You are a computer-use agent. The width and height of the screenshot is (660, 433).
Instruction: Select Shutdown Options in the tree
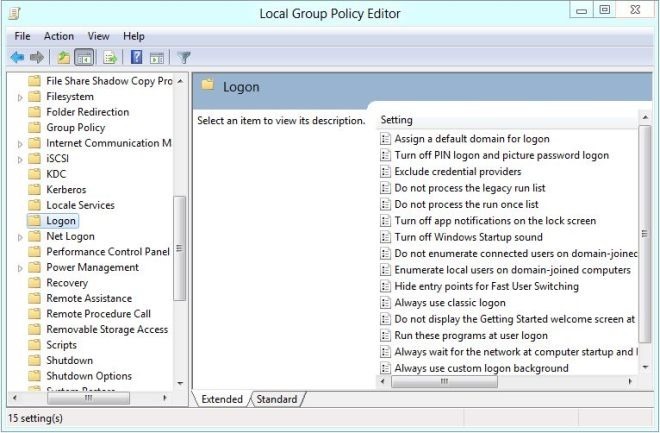tap(89, 376)
